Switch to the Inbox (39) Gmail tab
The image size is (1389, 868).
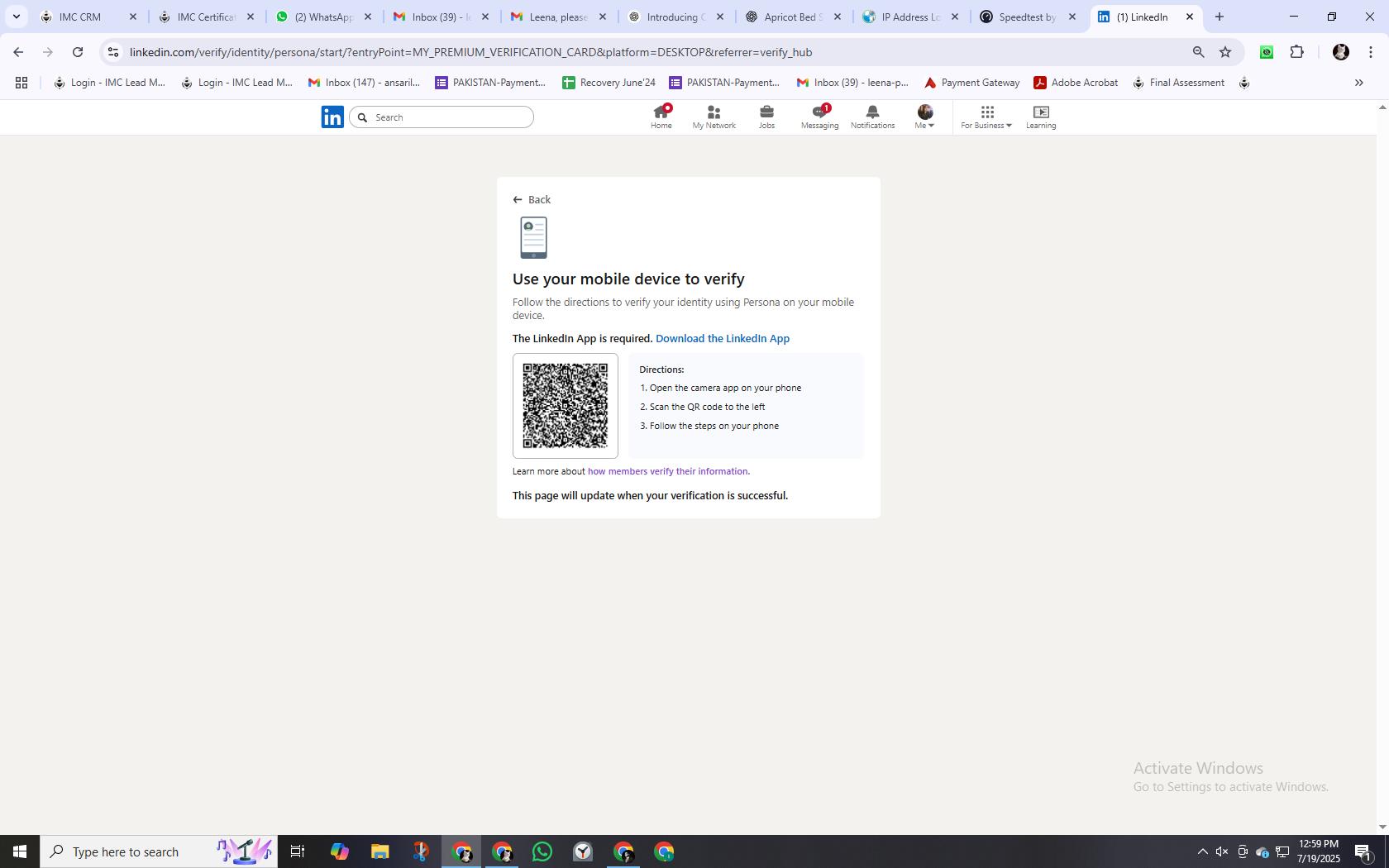tap(441, 17)
